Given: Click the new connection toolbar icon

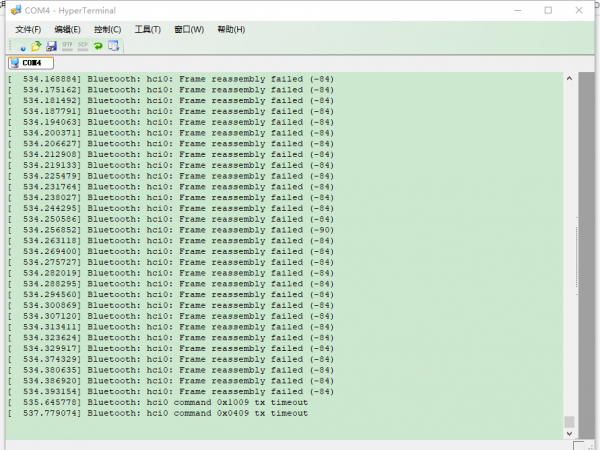Looking at the screenshot, I should [x=22, y=46].
